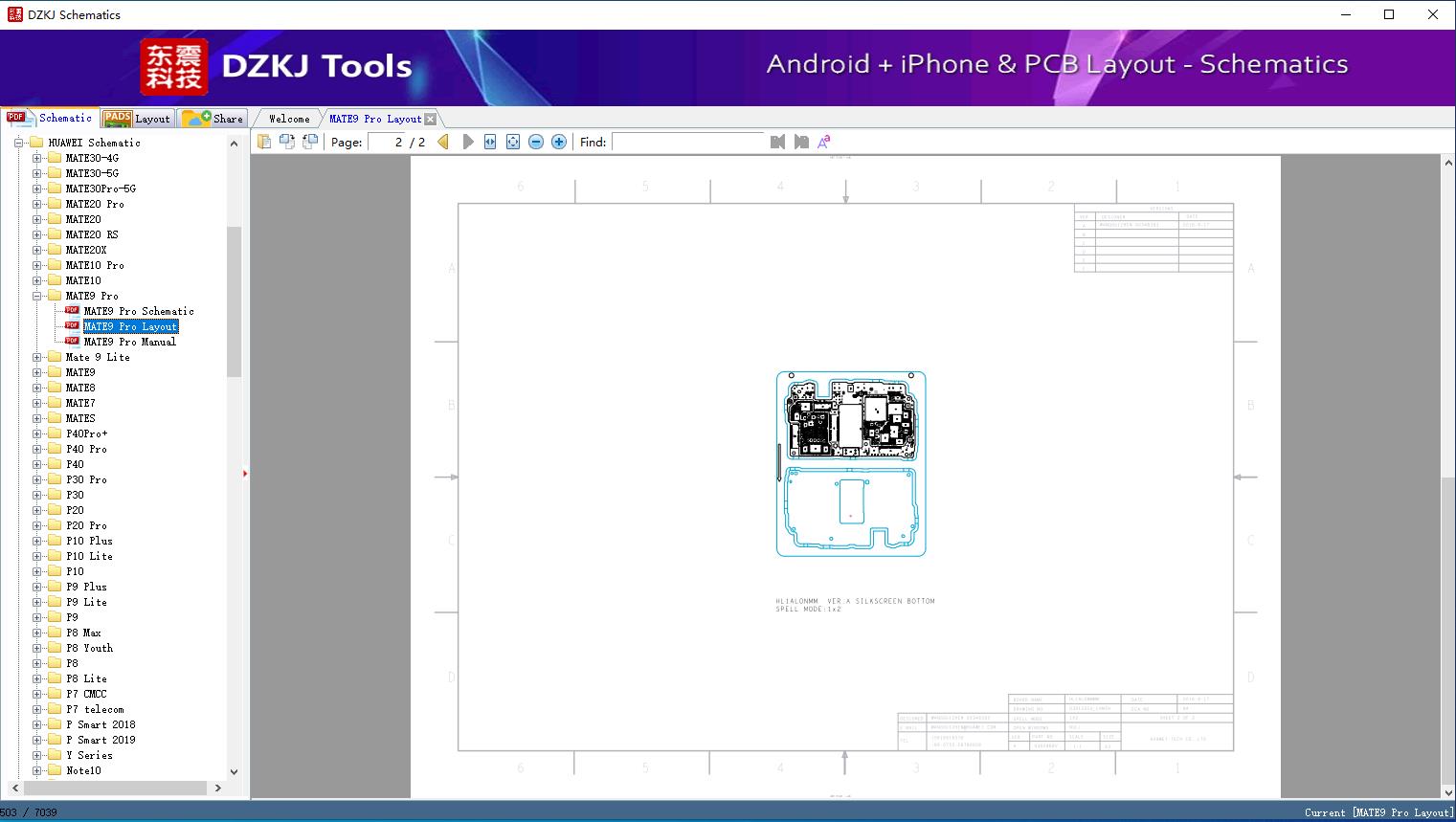This screenshot has height=822, width=1456.
Task: Collapse the MATE9 Pro folder
Action: coord(36,296)
